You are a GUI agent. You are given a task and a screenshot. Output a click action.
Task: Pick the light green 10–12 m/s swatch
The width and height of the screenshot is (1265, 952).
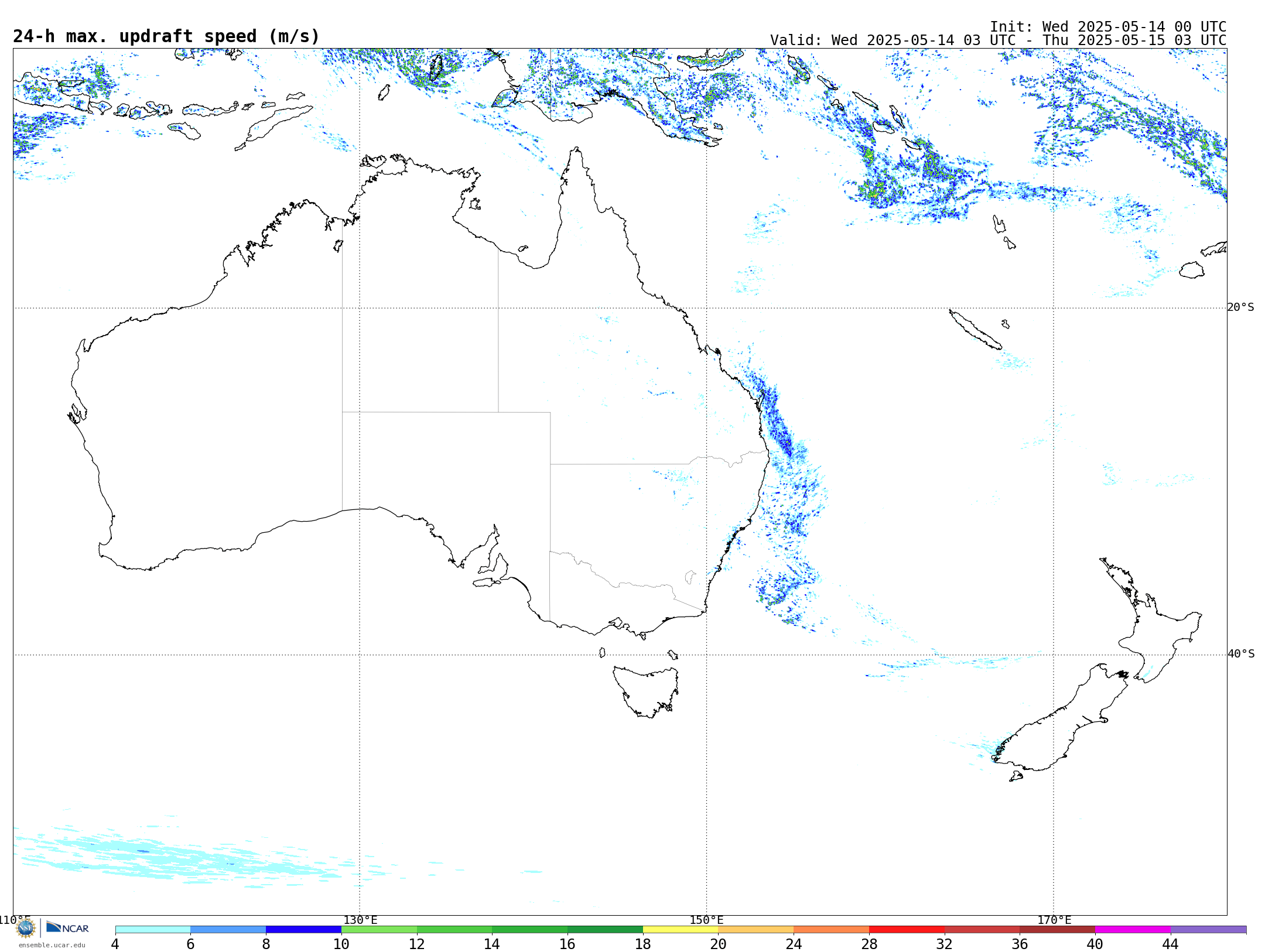(379, 929)
